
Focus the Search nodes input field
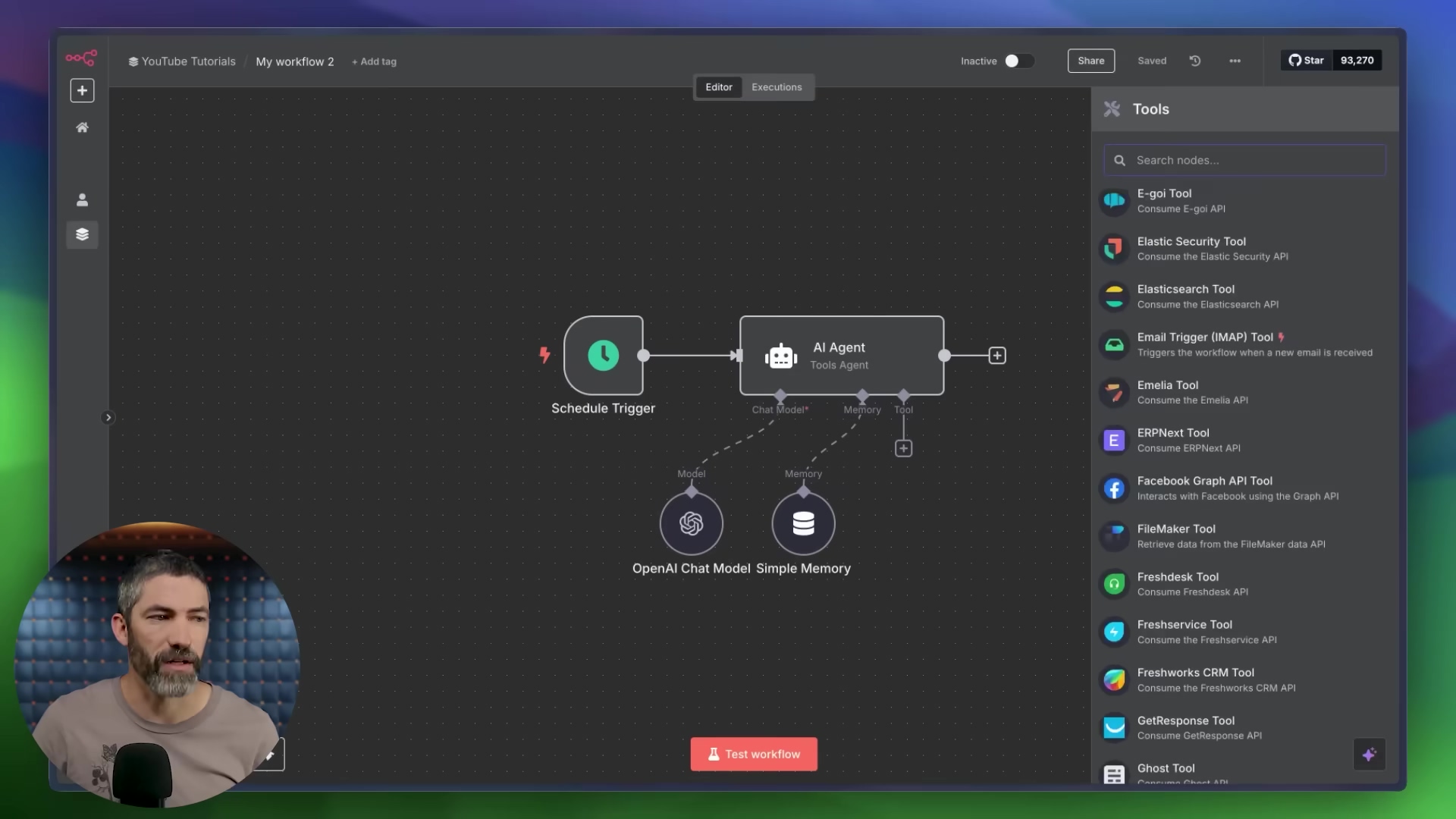1244,160
